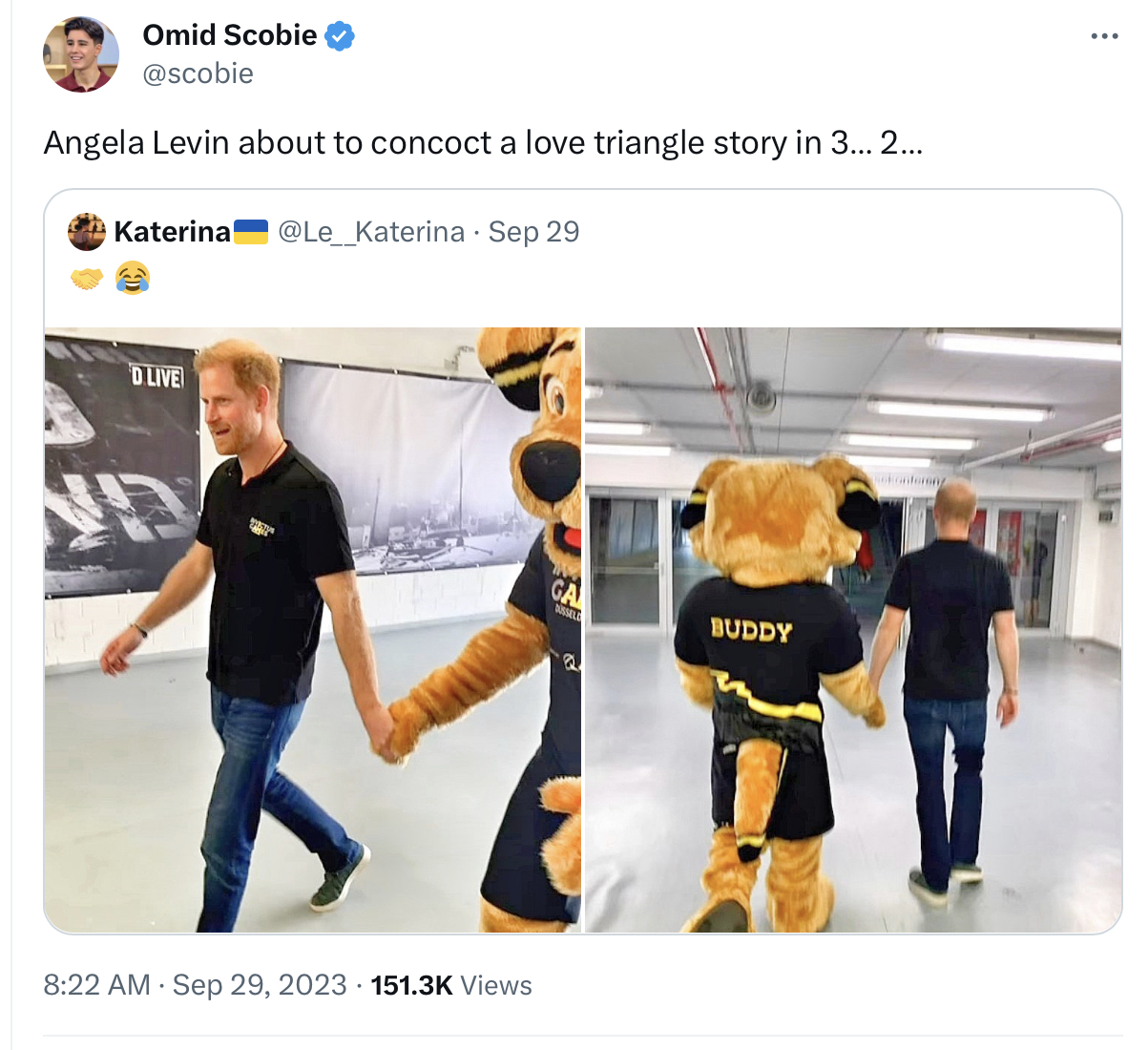Screen dimensions: 1148x1050
Task: Open the three-dot more options menu
Action: [x=1104, y=36]
